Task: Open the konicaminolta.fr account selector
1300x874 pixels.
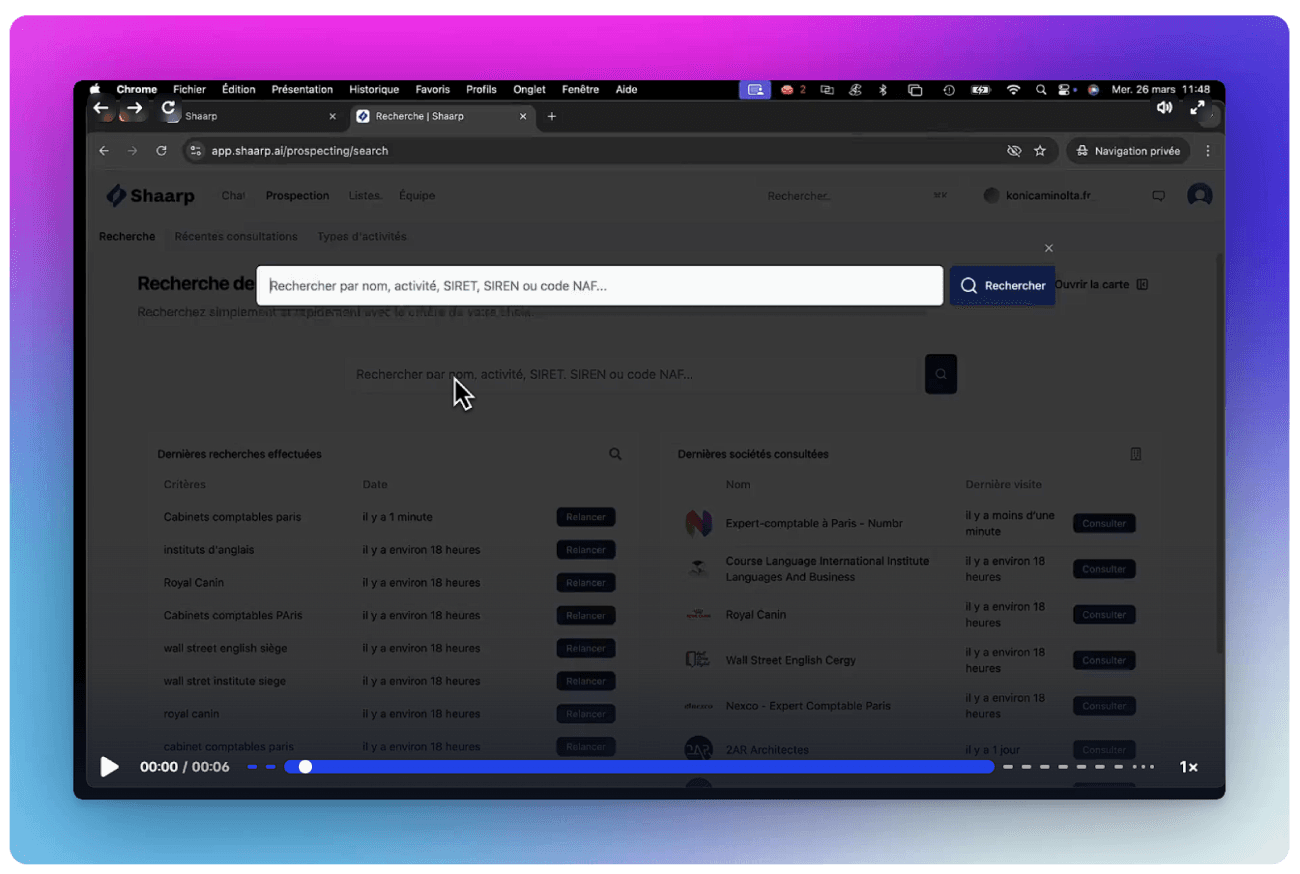Action: coord(1038,196)
